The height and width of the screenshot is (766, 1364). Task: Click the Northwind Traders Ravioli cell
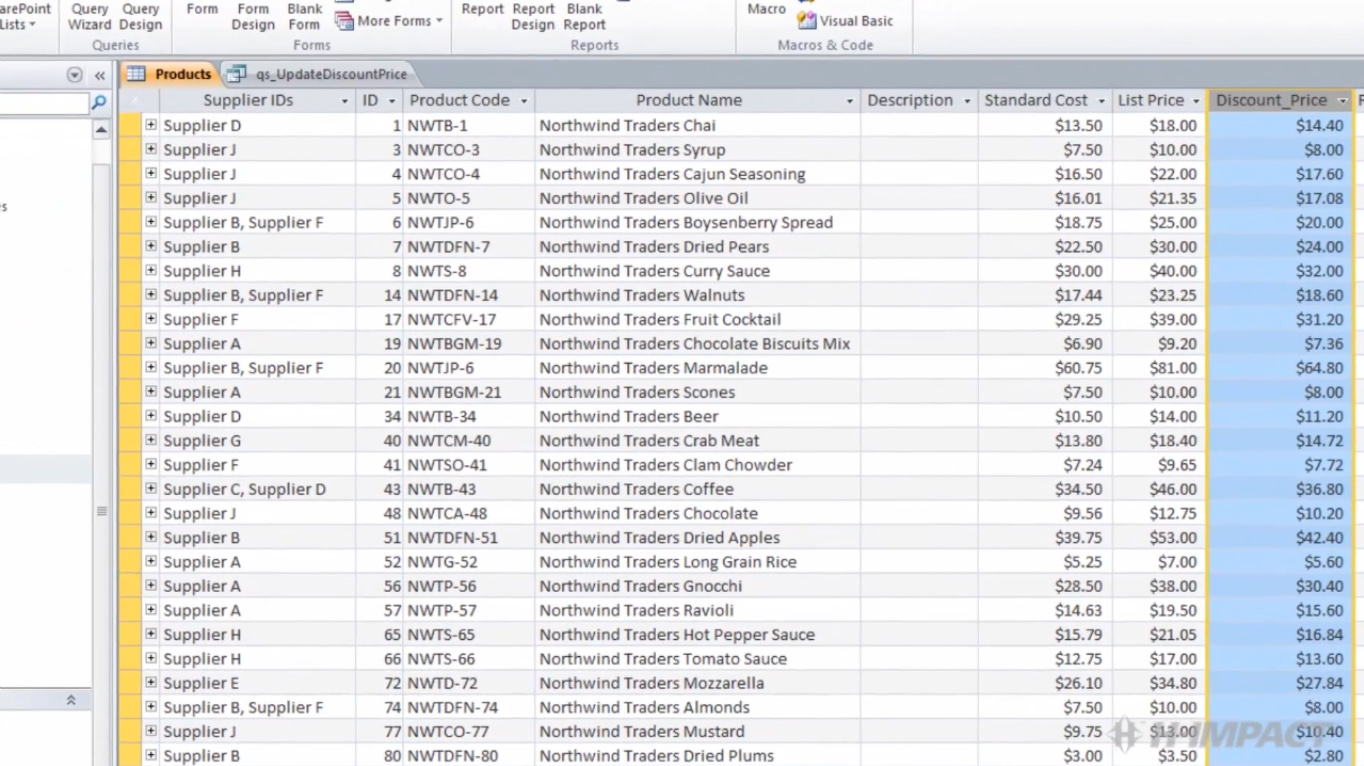pyautogui.click(x=697, y=610)
